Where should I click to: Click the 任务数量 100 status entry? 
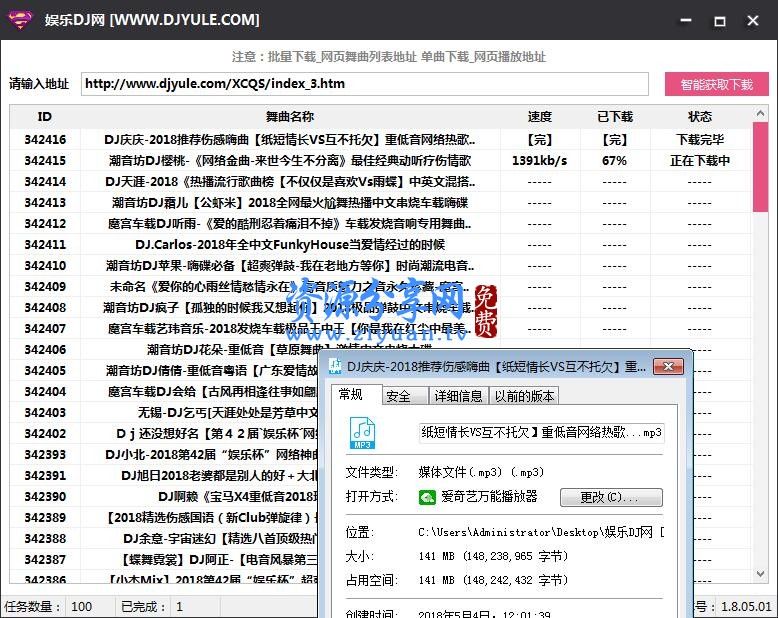point(48,607)
